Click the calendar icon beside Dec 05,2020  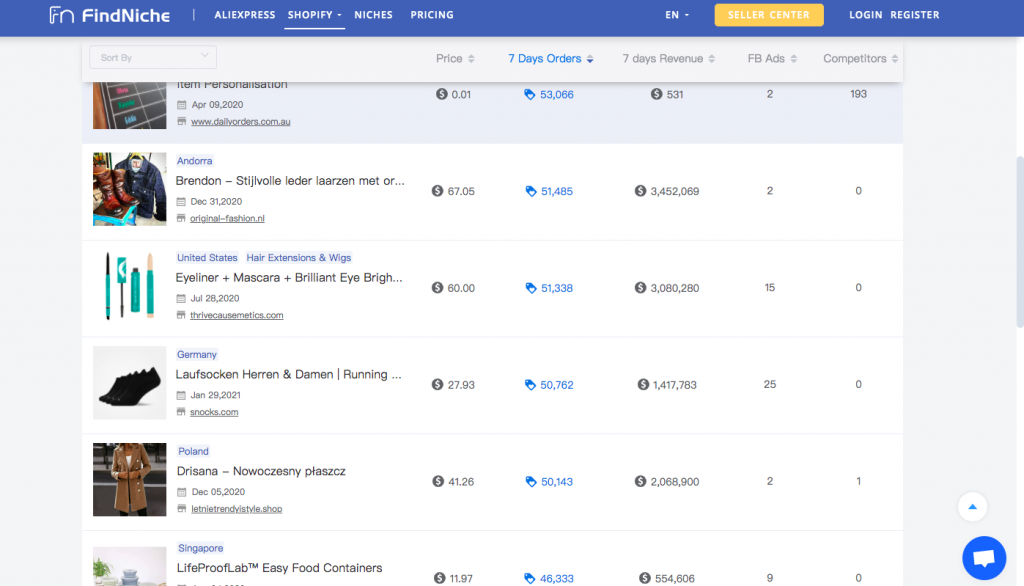[181, 492]
